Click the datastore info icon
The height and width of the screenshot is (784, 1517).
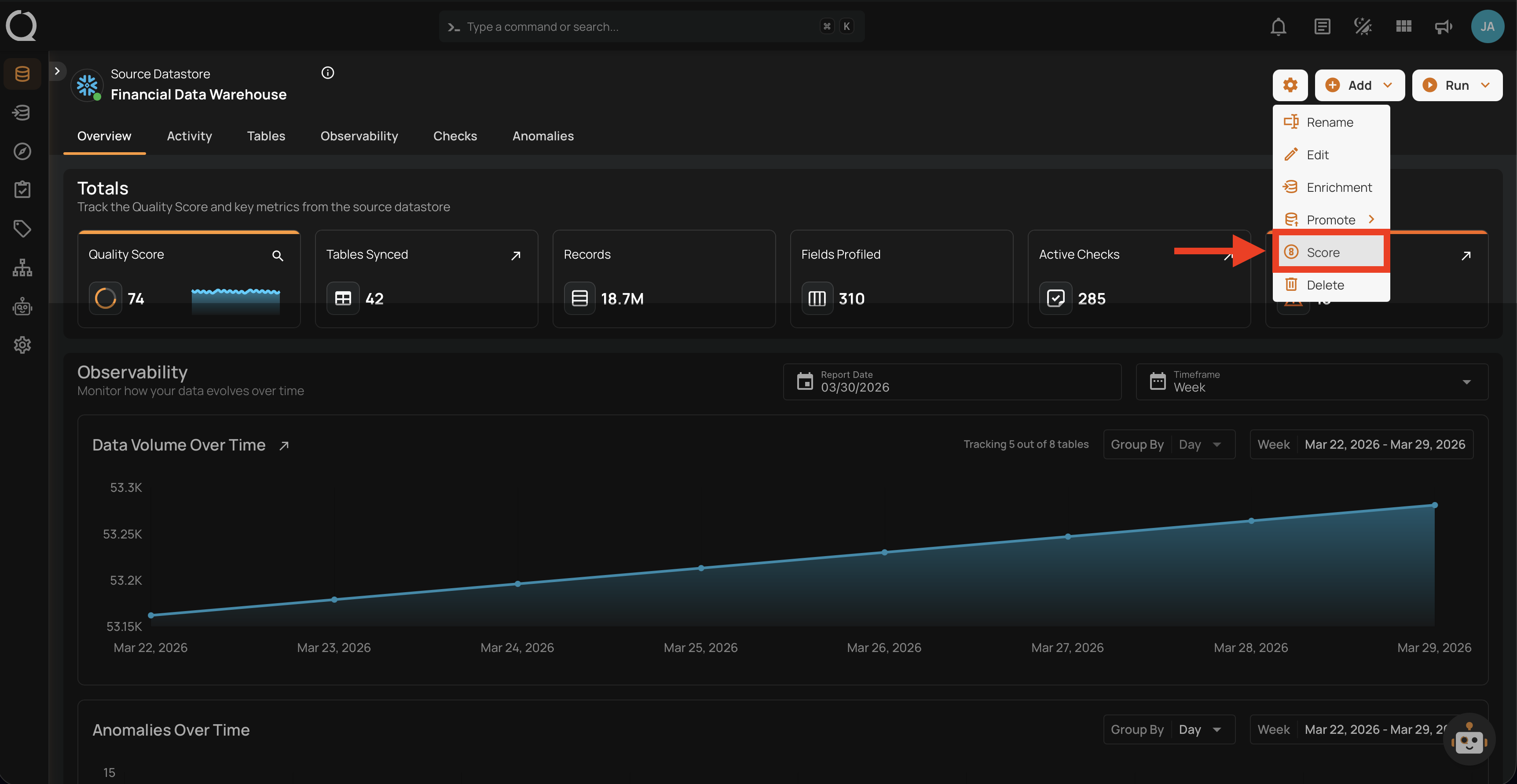[327, 73]
